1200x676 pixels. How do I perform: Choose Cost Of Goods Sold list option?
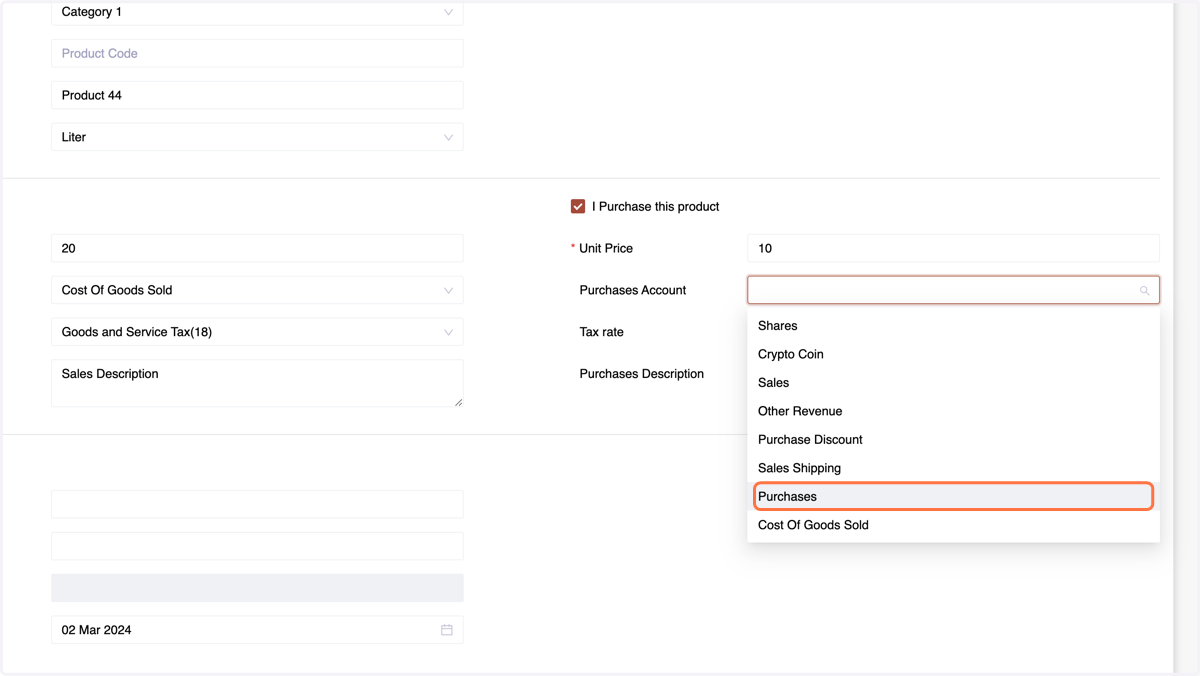click(953, 525)
